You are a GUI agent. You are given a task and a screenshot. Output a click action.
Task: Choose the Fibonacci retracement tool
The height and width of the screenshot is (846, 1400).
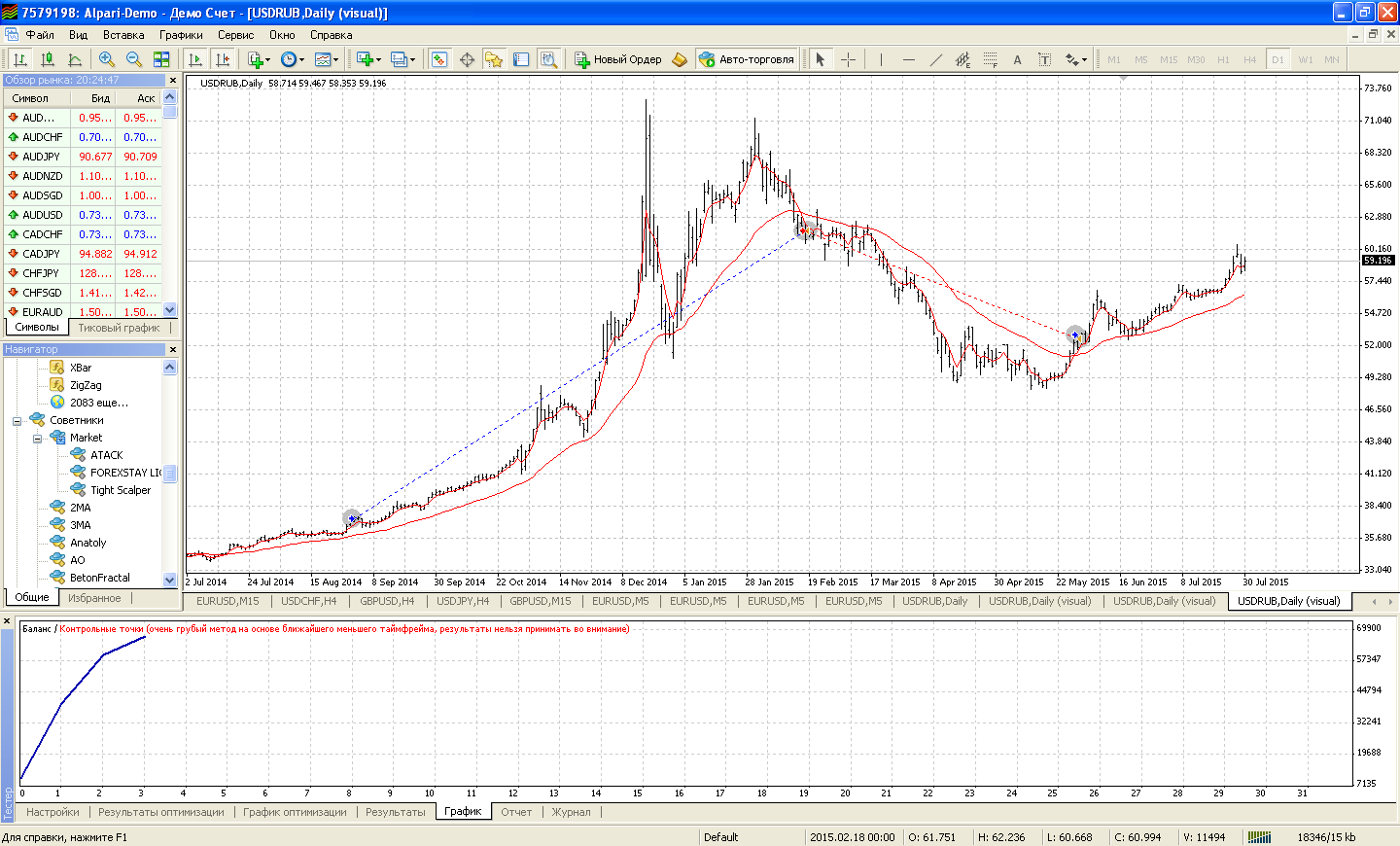[x=990, y=59]
